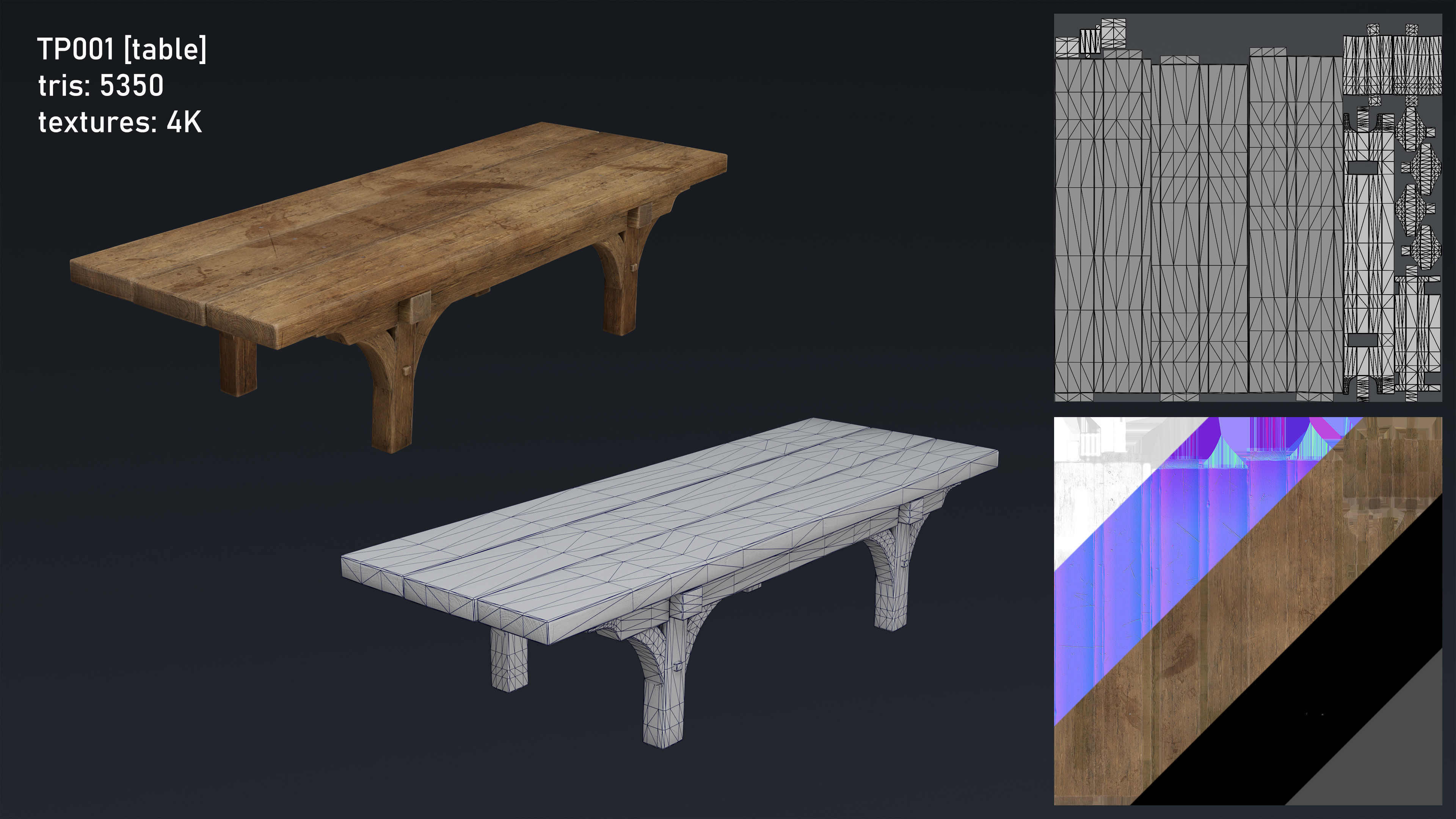Click the tris: 5350 label
1456x819 pixels.
click(100, 86)
